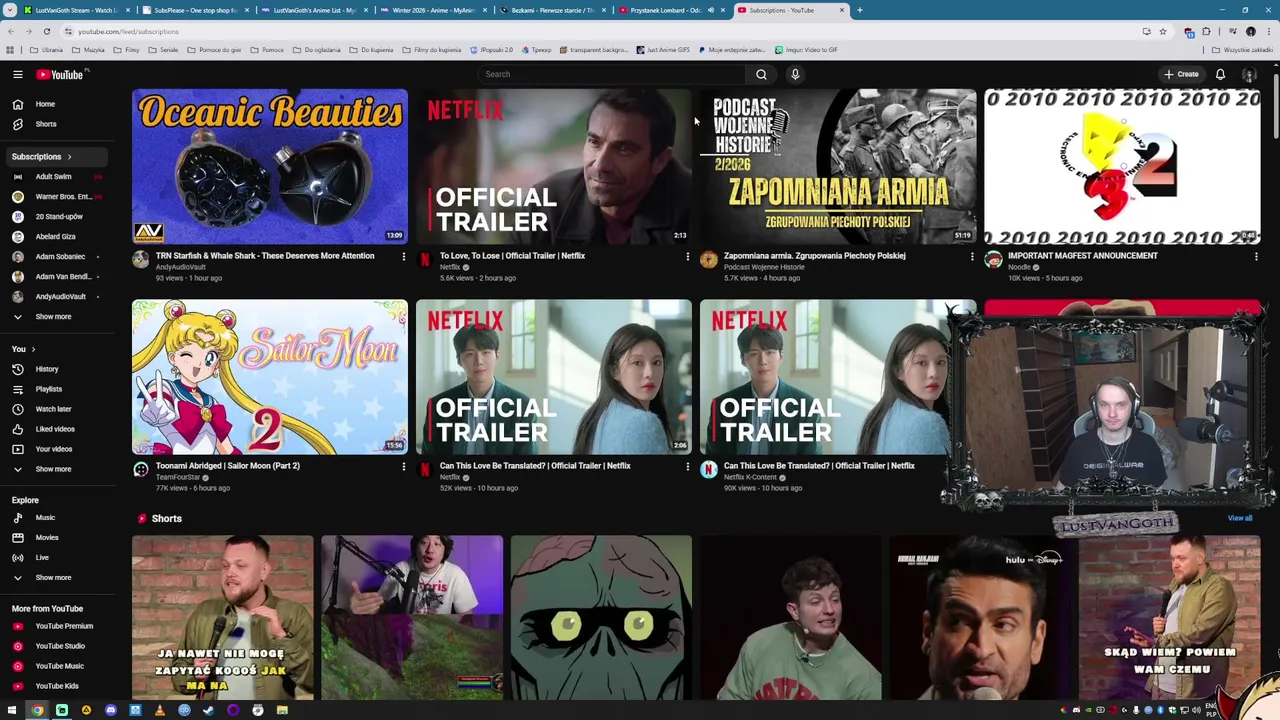Open Your videos

point(54,449)
